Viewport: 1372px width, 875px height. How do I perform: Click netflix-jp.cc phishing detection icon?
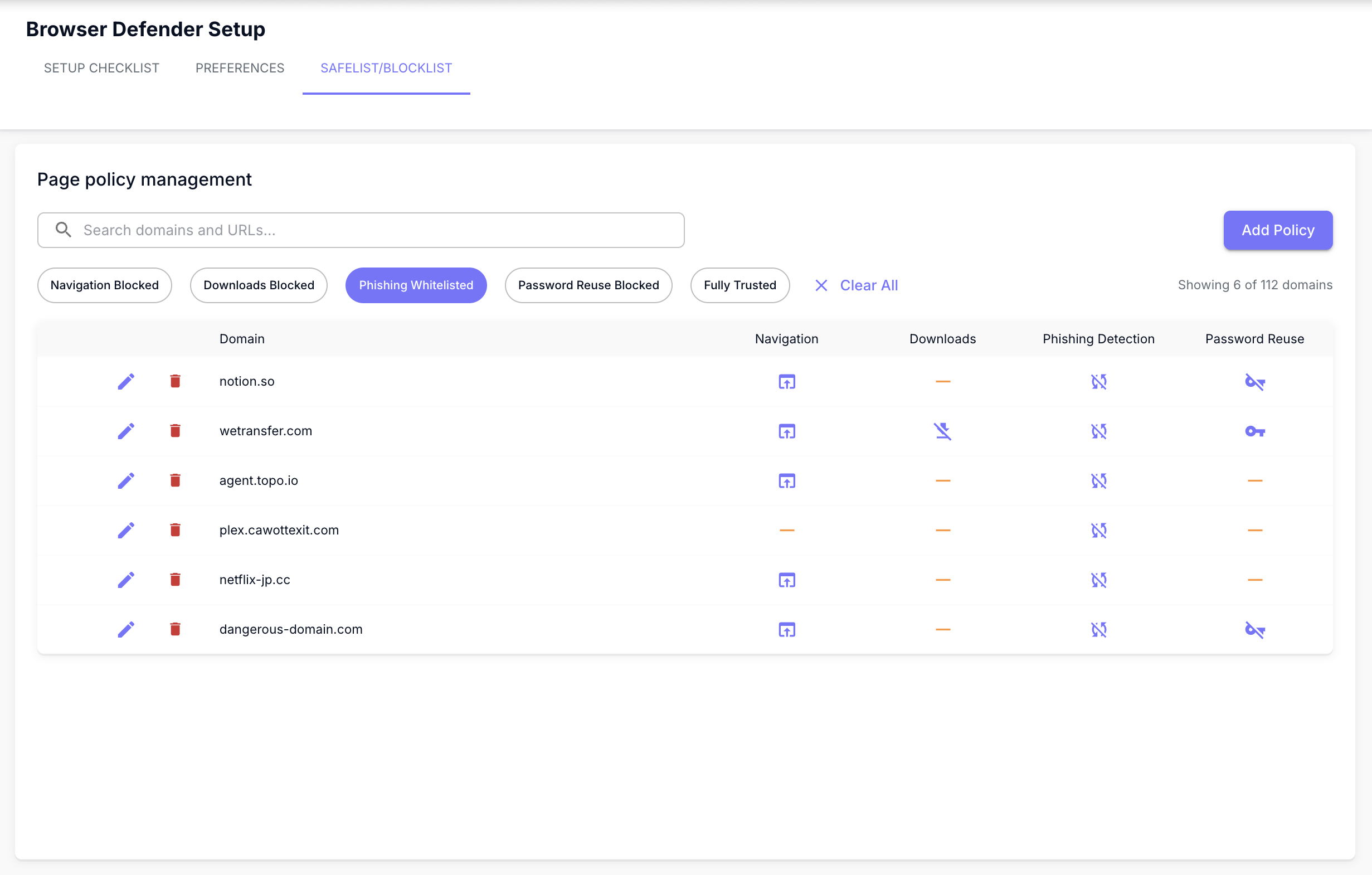pos(1098,580)
